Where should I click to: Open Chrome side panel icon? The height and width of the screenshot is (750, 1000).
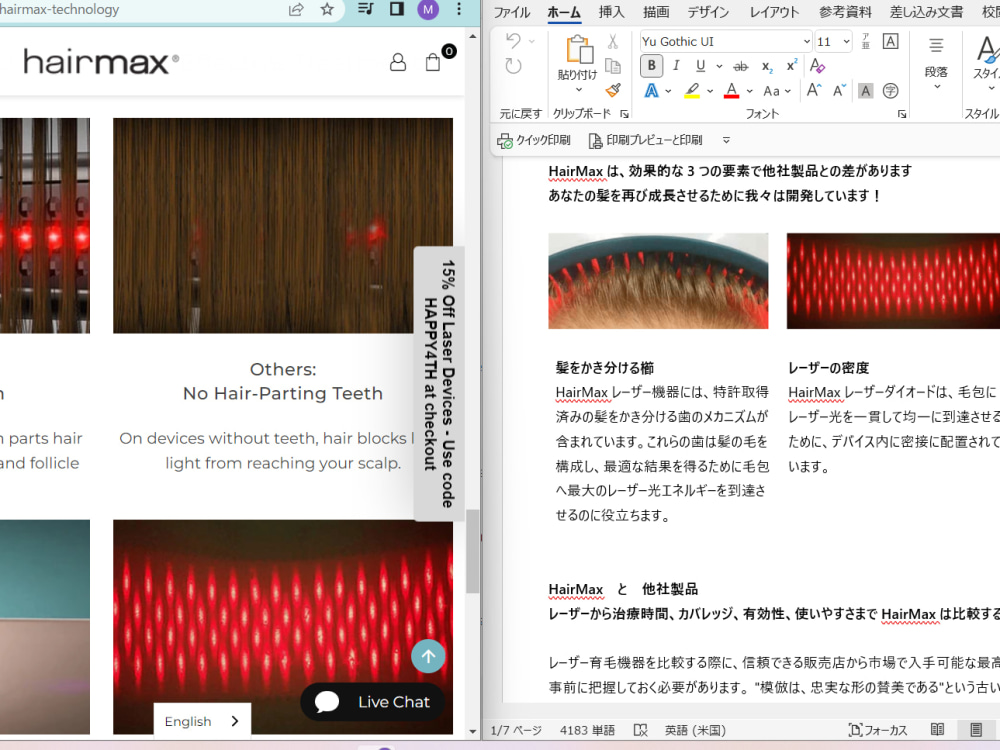pos(397,9)
